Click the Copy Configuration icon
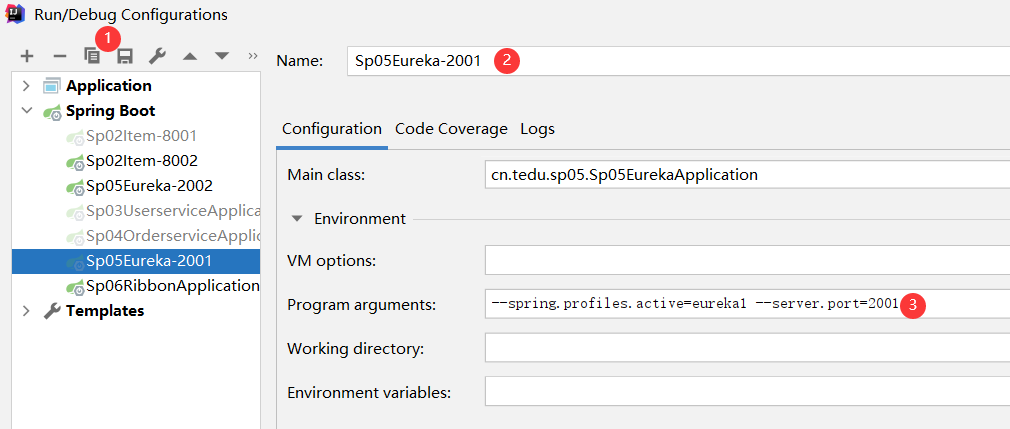The height and width of the screenshot is (429, 1010). pyautogui.click(x=93, y=57)
